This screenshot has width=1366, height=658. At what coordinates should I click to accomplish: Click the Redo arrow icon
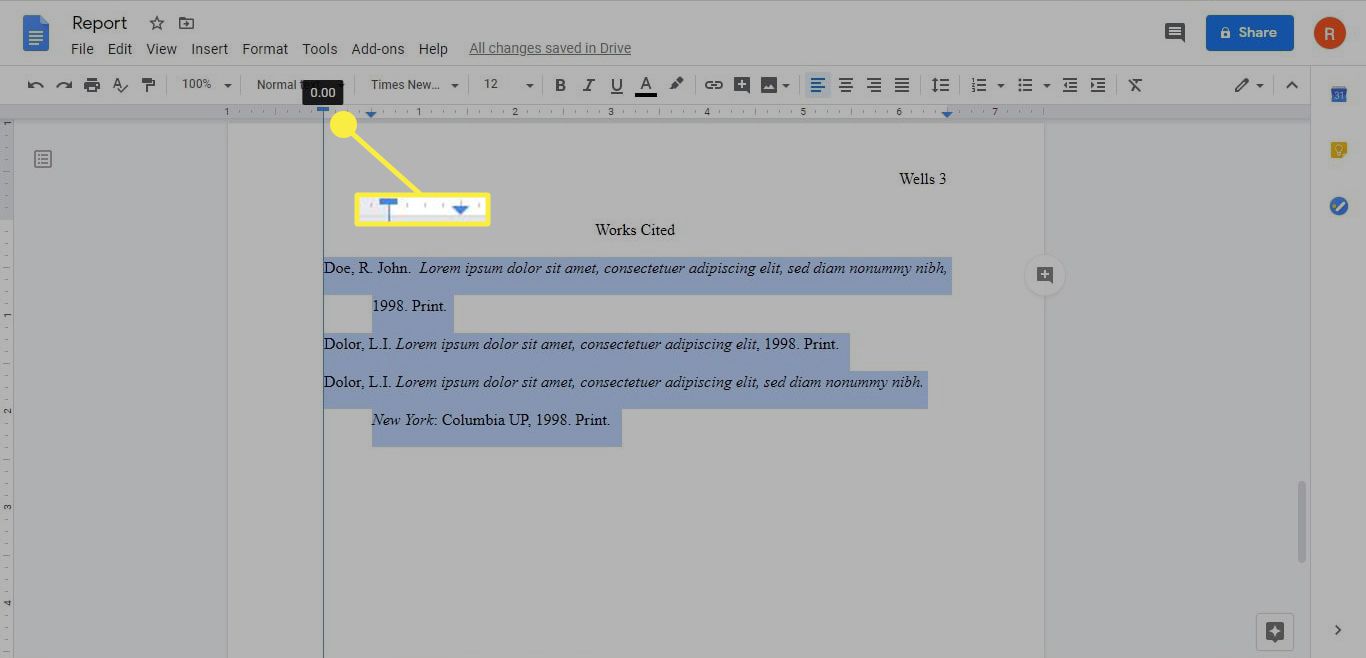[x=64, y=85]
